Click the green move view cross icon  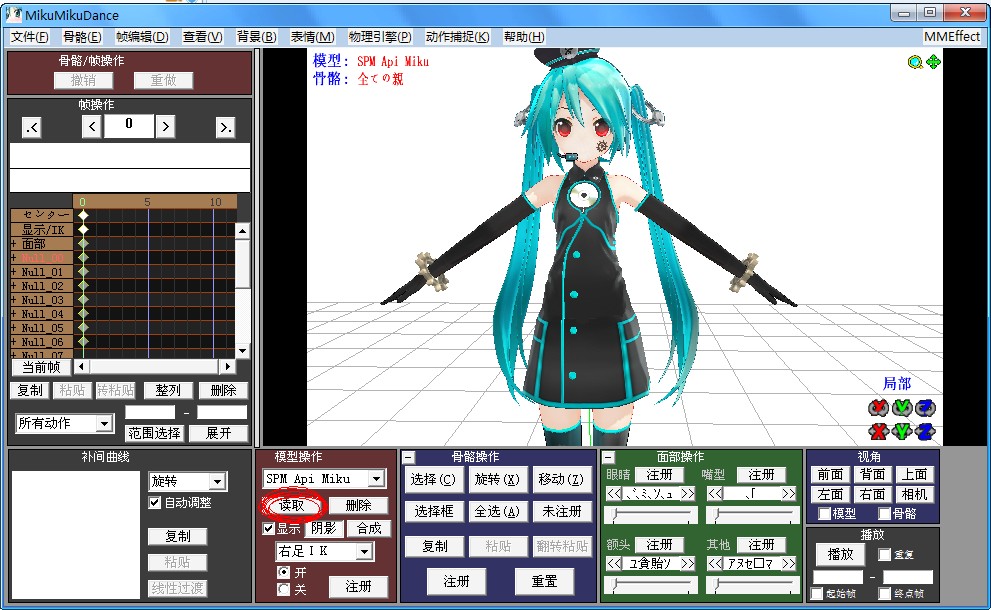click(x=933, y=62)
